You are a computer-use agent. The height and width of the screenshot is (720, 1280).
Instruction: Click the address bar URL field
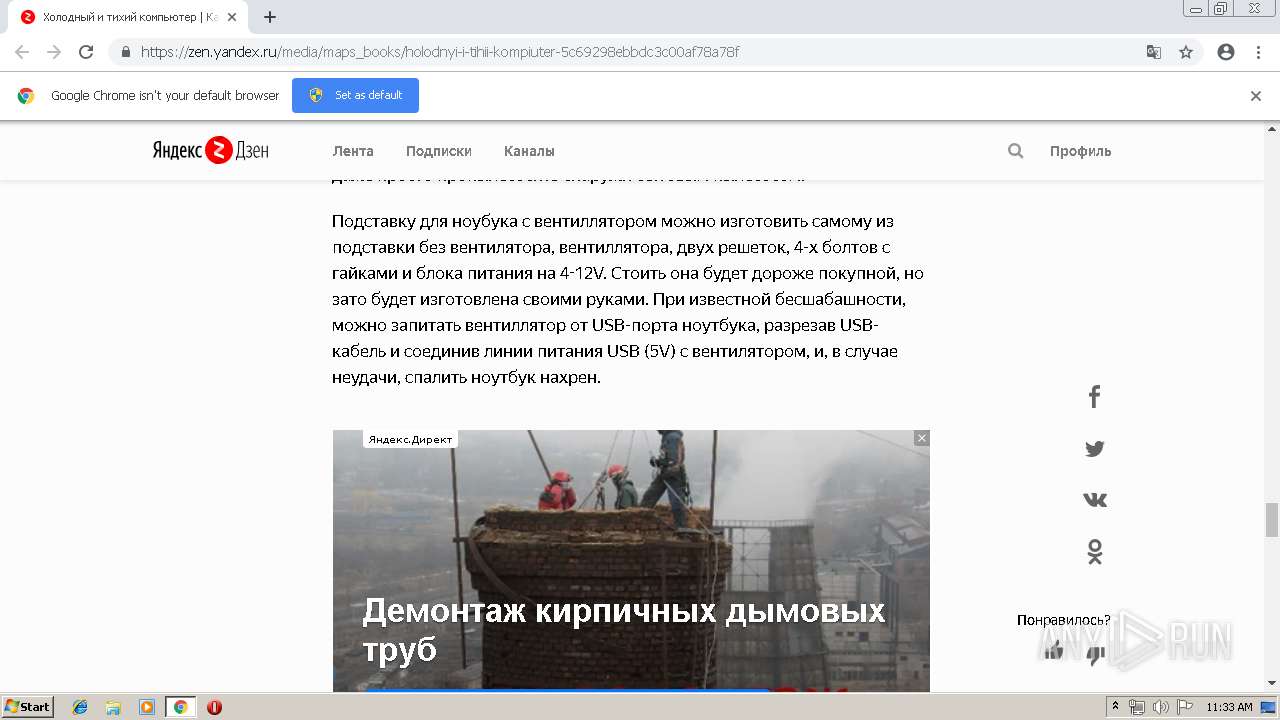tap(640, 52)
